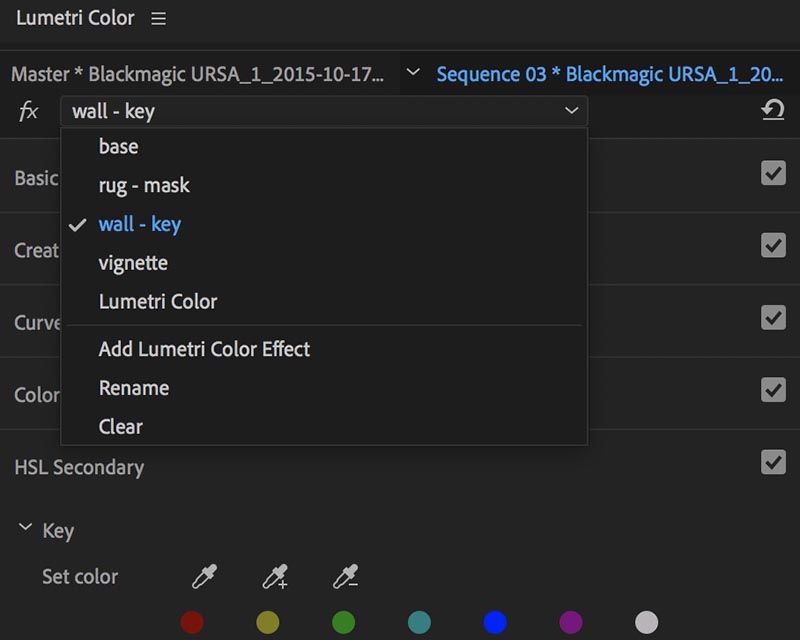Open the Master clip dropdown chevron

[x=413, y=72]
